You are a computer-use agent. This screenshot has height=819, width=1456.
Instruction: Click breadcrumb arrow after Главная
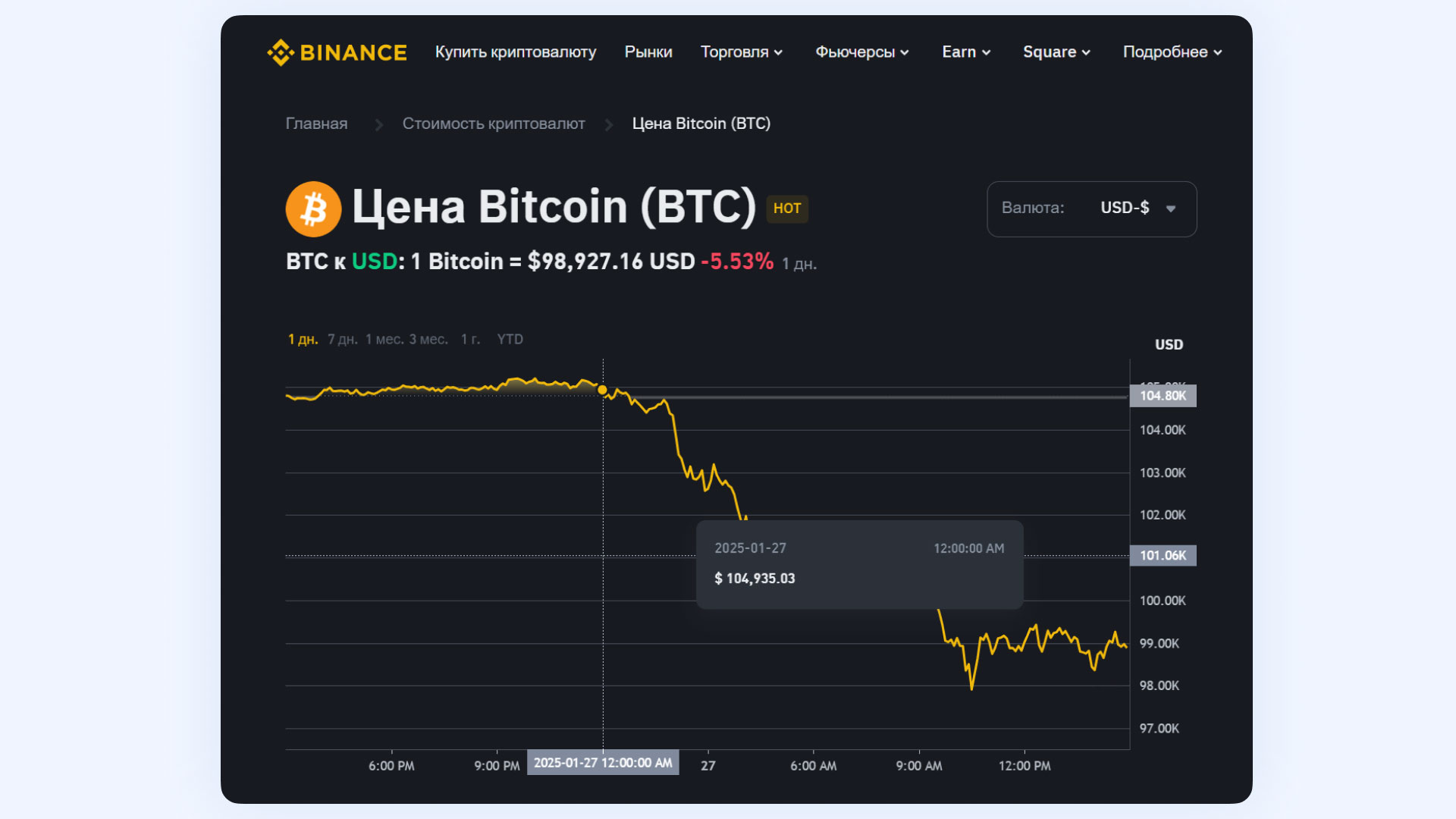click(x=378, y=124)
